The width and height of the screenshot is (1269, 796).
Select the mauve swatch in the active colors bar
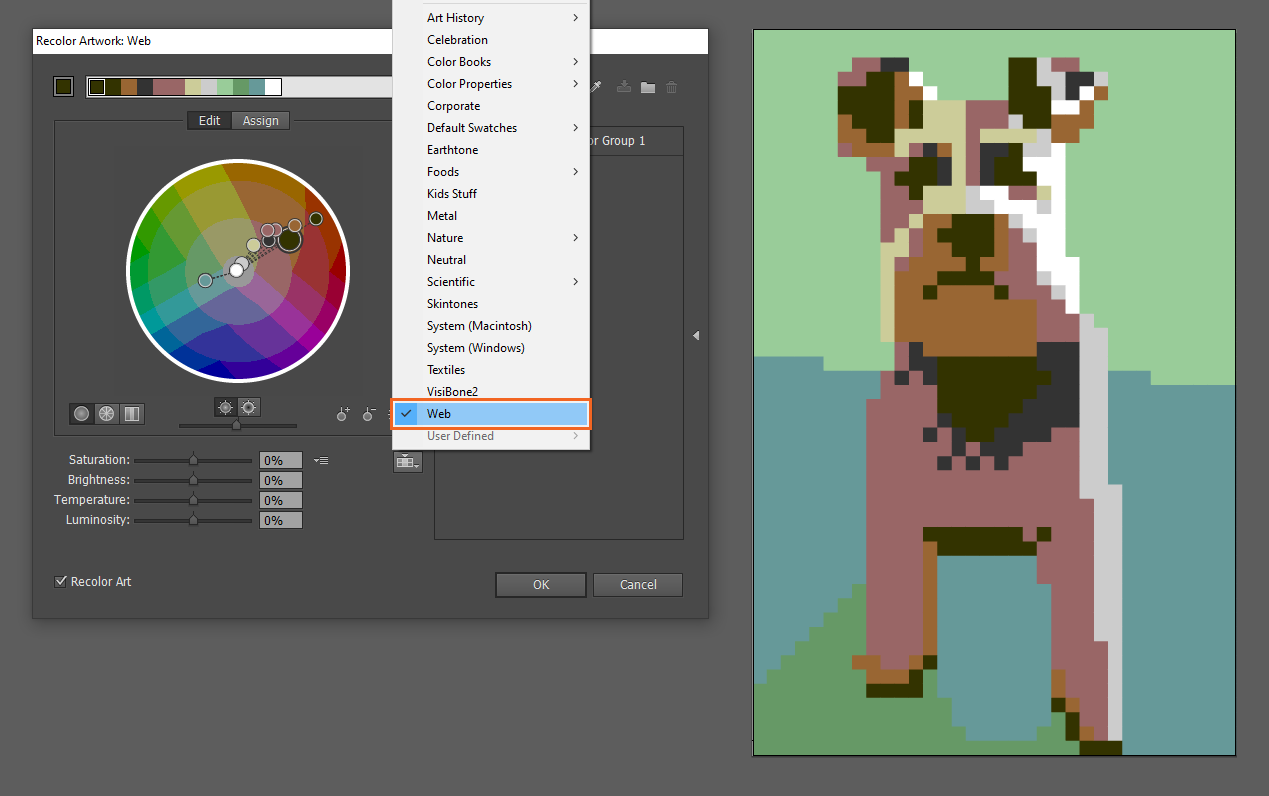(x=169, y=87)
